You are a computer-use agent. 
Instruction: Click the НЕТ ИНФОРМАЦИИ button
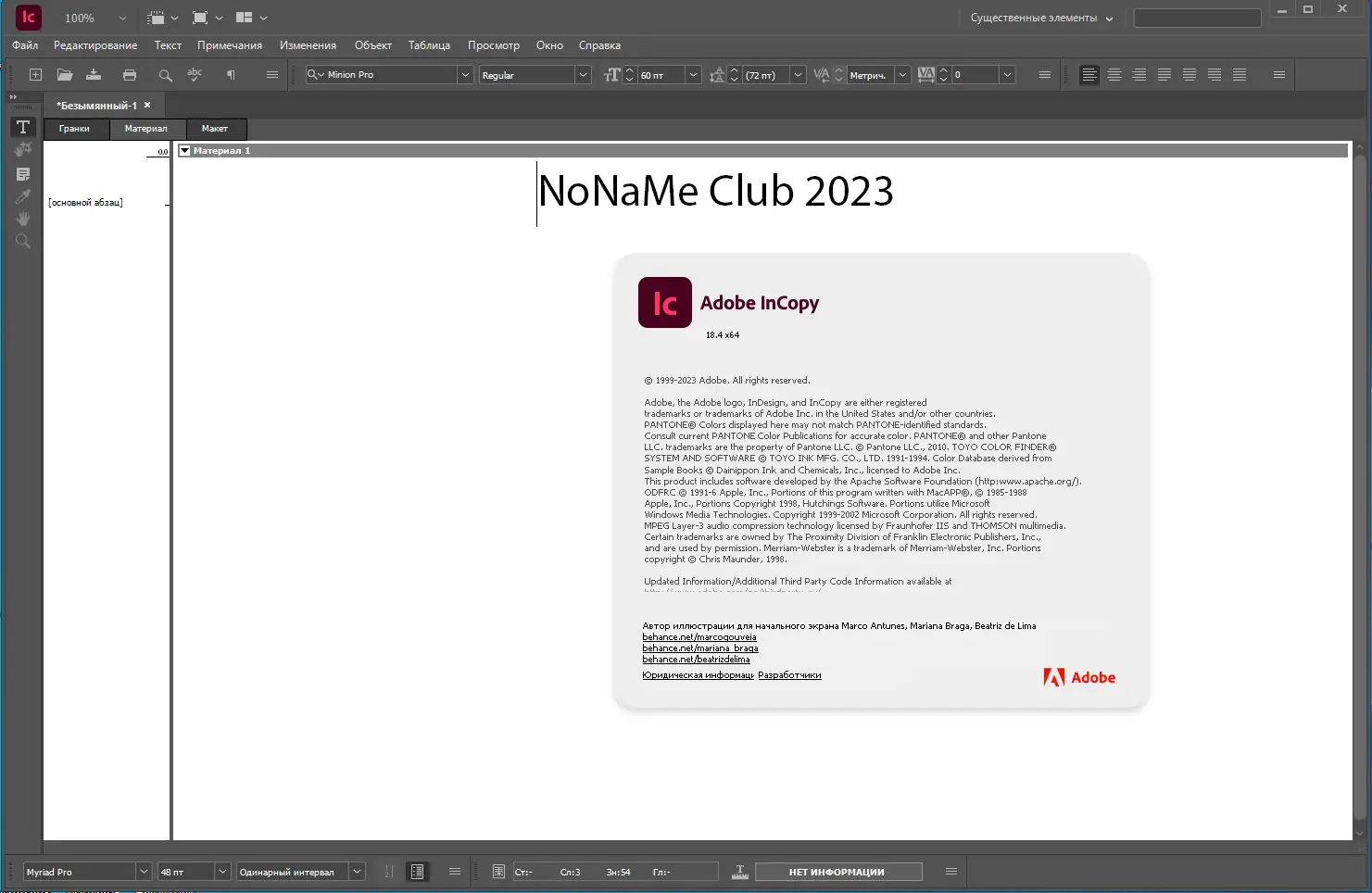[837, 871]
